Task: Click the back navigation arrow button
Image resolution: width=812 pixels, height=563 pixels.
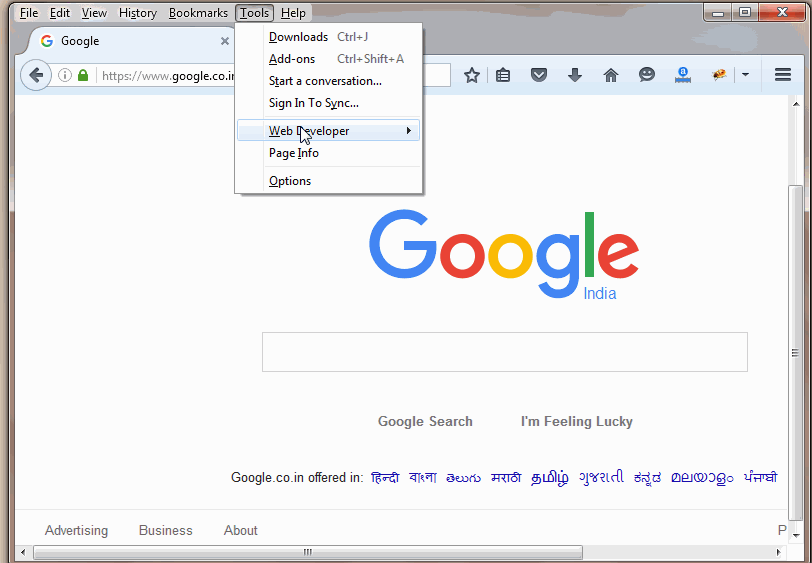Action: coord(36,76)
